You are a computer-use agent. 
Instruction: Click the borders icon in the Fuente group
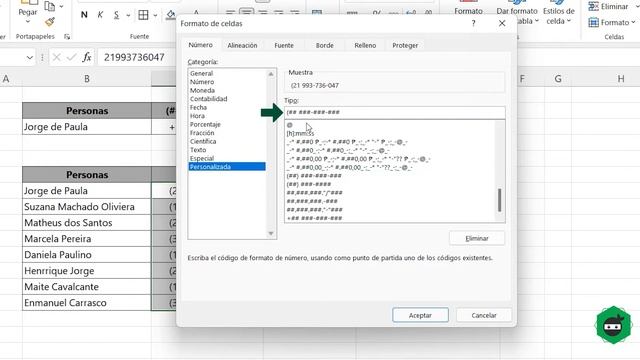143,15
